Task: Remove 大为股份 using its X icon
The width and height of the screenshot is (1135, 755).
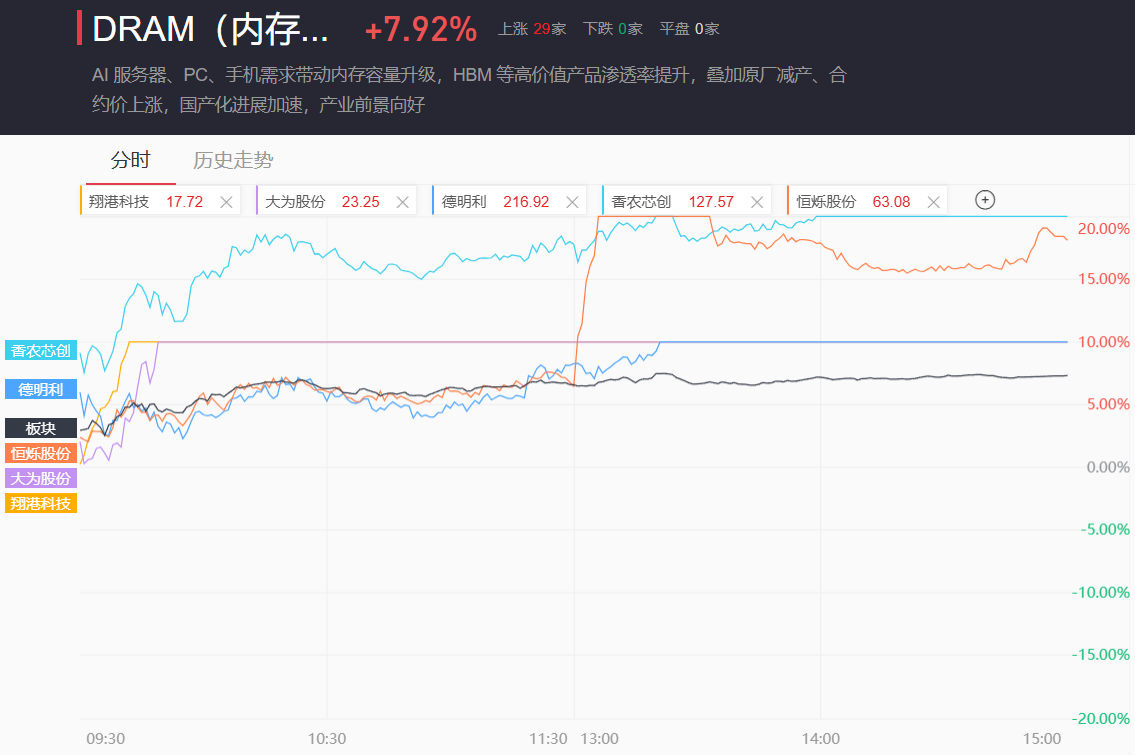Action: [403, 202]
